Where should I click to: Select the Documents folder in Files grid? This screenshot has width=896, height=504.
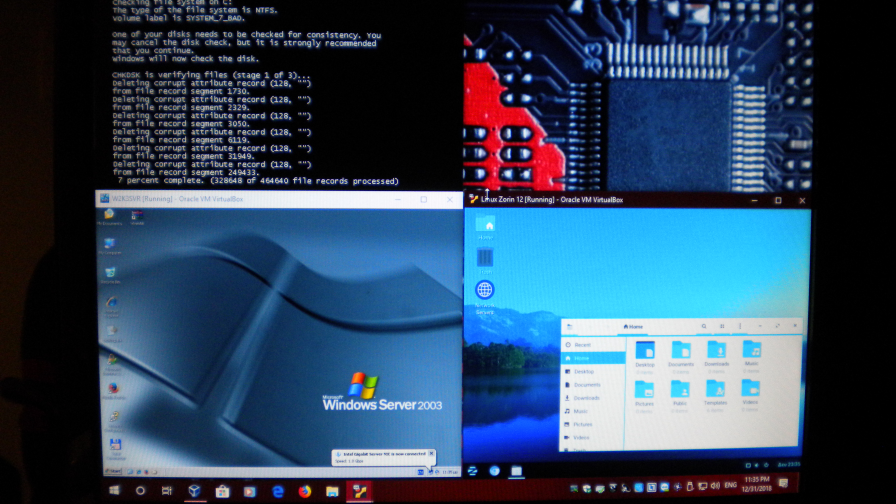click(x=681, y=355)
